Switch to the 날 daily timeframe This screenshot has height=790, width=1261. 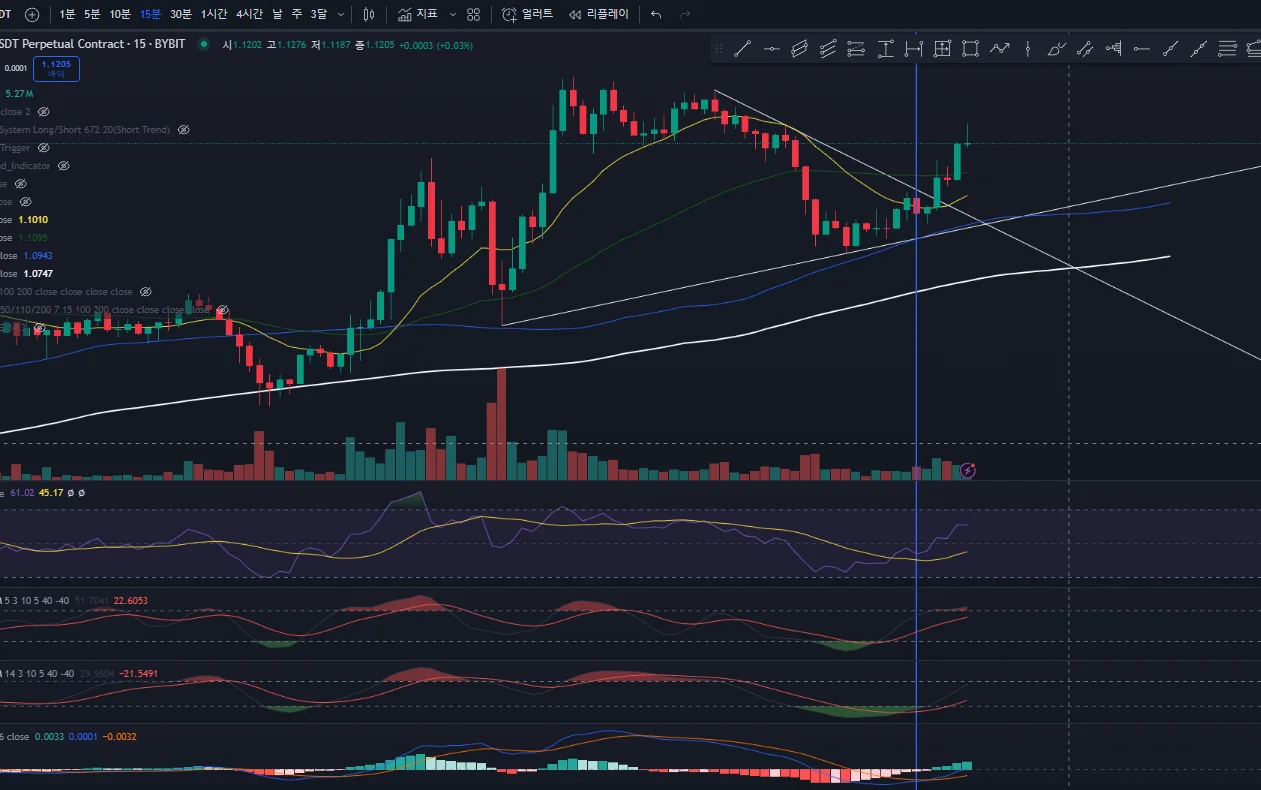coord(277,14)
